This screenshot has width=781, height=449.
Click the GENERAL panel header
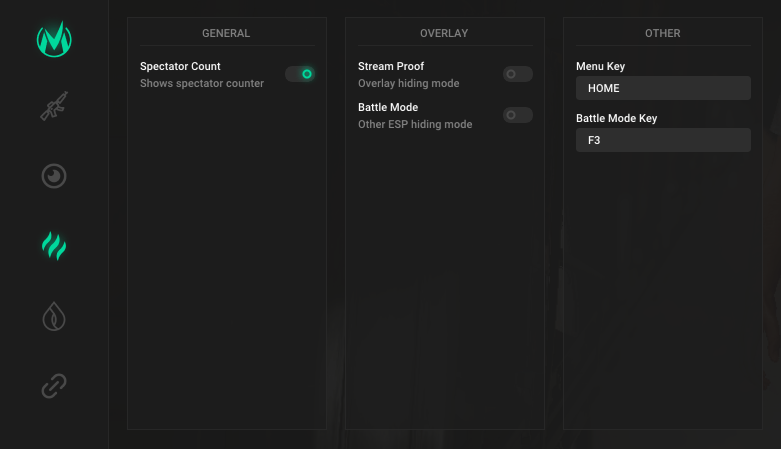point(226,33)
